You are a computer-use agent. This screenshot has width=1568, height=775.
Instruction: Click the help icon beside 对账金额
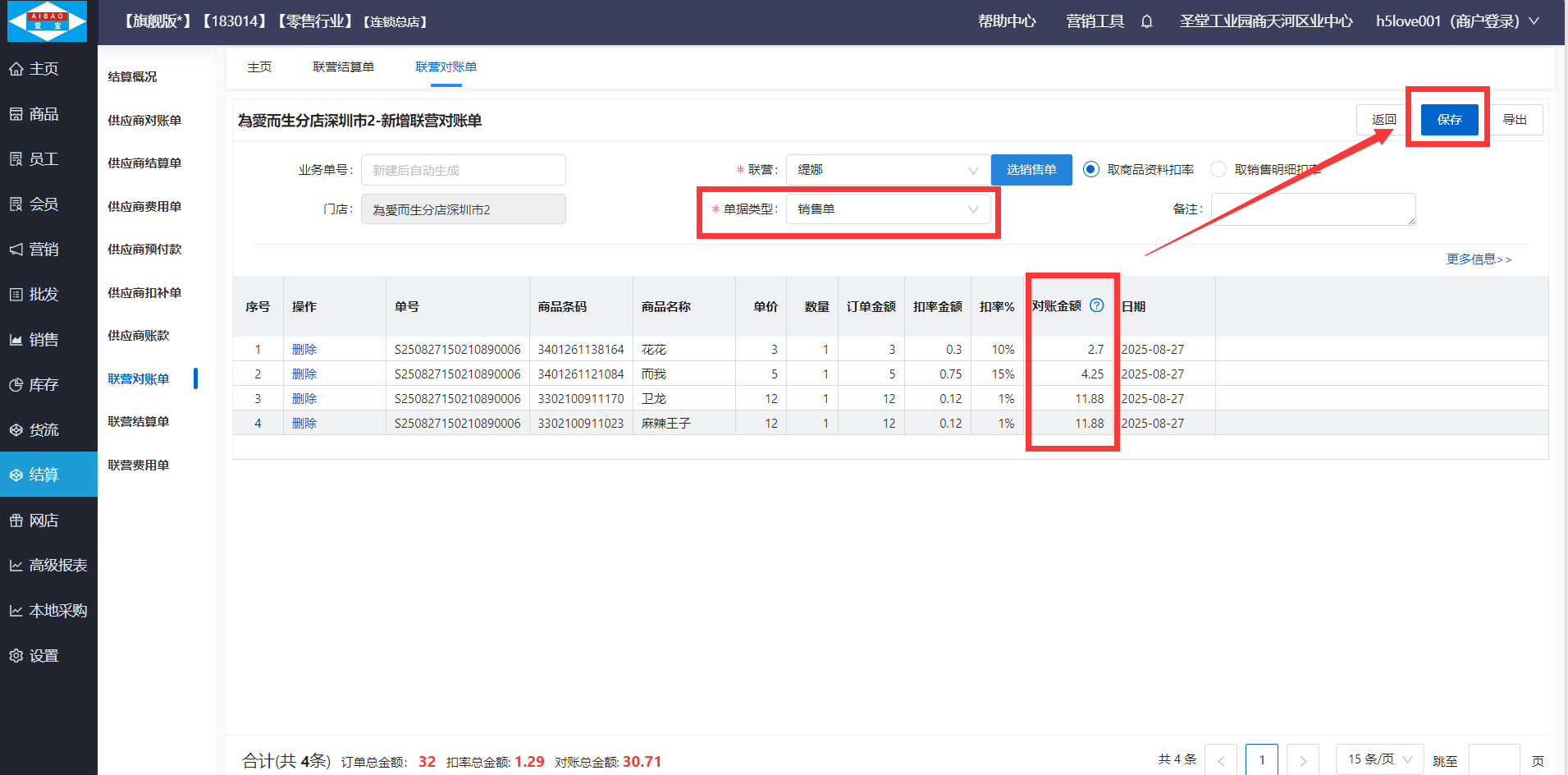coord(1096,305)
